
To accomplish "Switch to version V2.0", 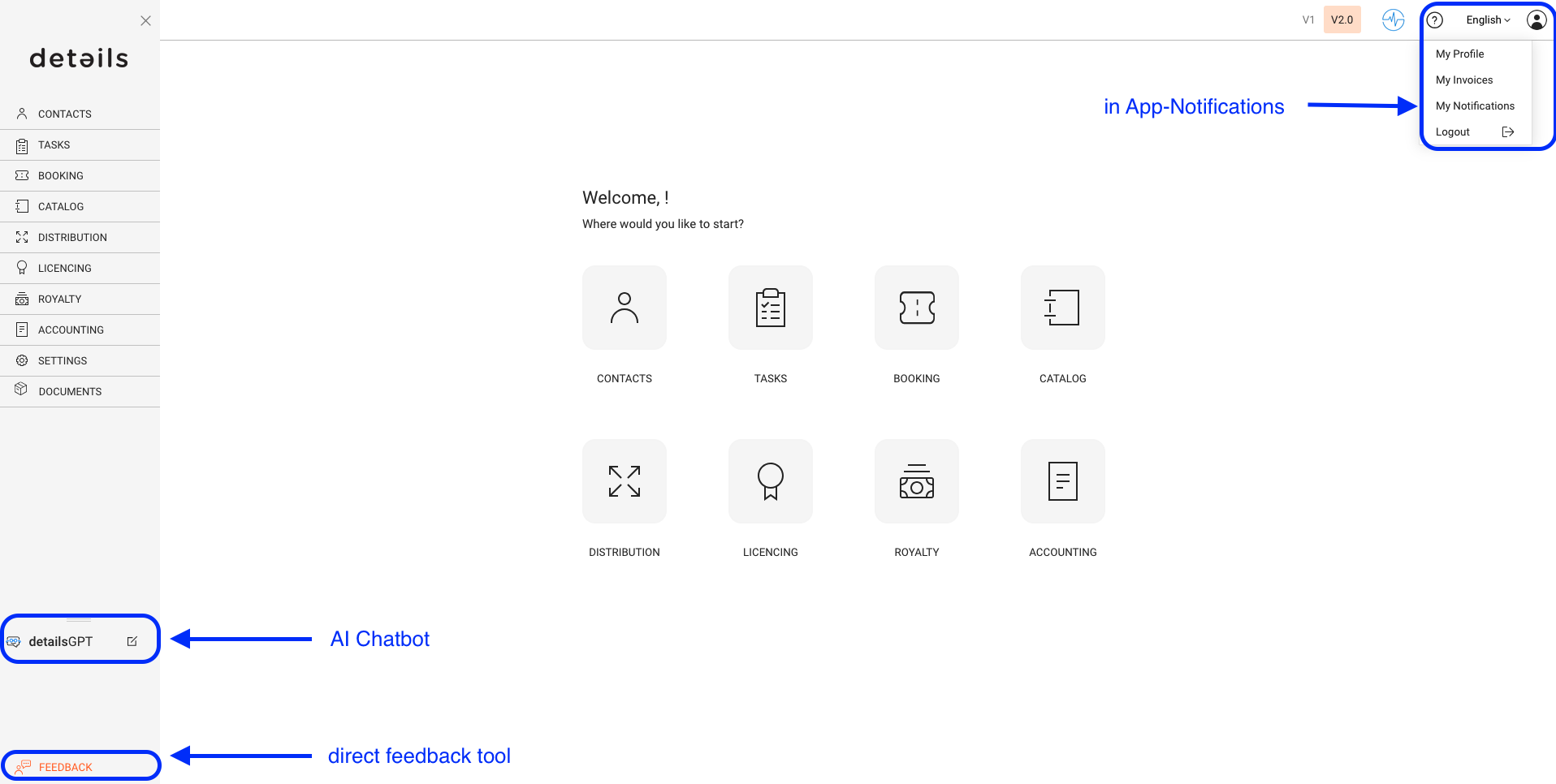I will [1342, 20].
